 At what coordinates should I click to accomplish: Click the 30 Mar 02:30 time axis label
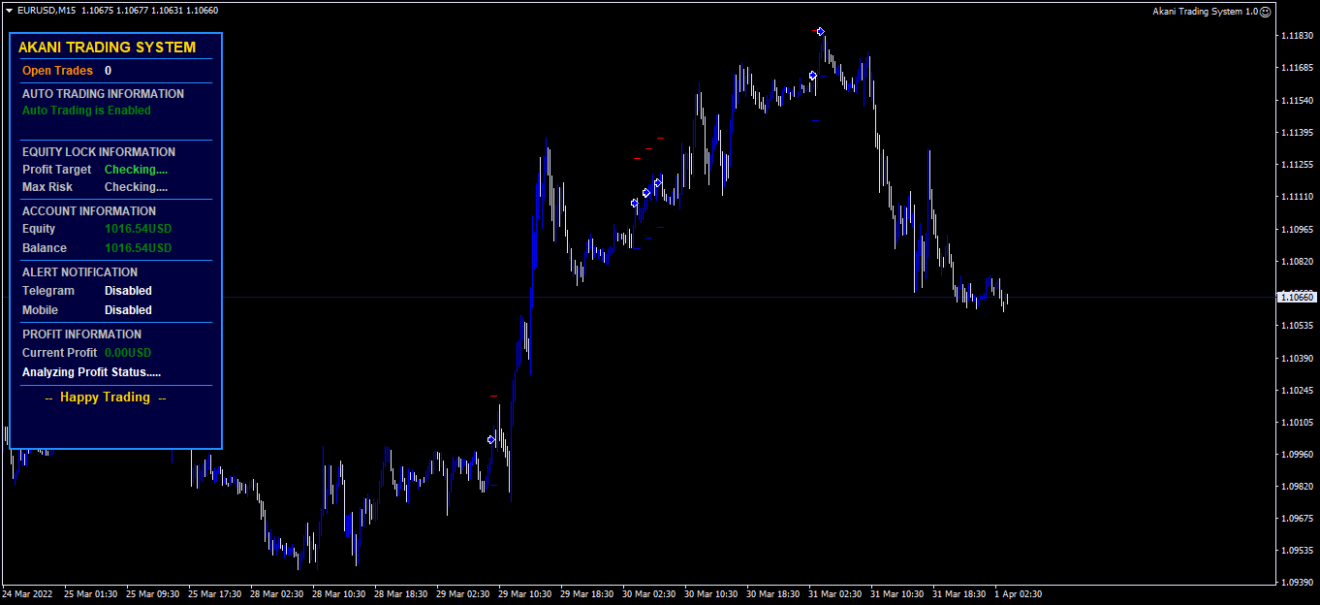point(649,593)
